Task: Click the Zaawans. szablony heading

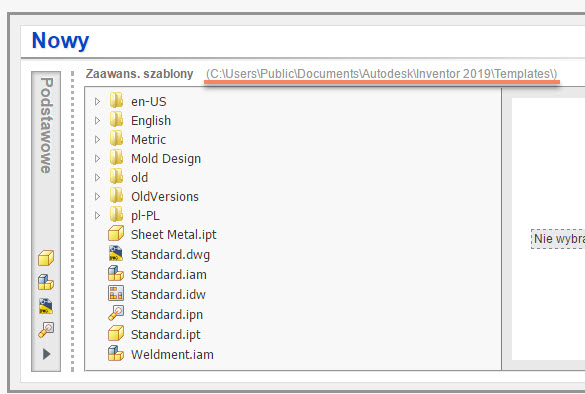Action: 140,74
